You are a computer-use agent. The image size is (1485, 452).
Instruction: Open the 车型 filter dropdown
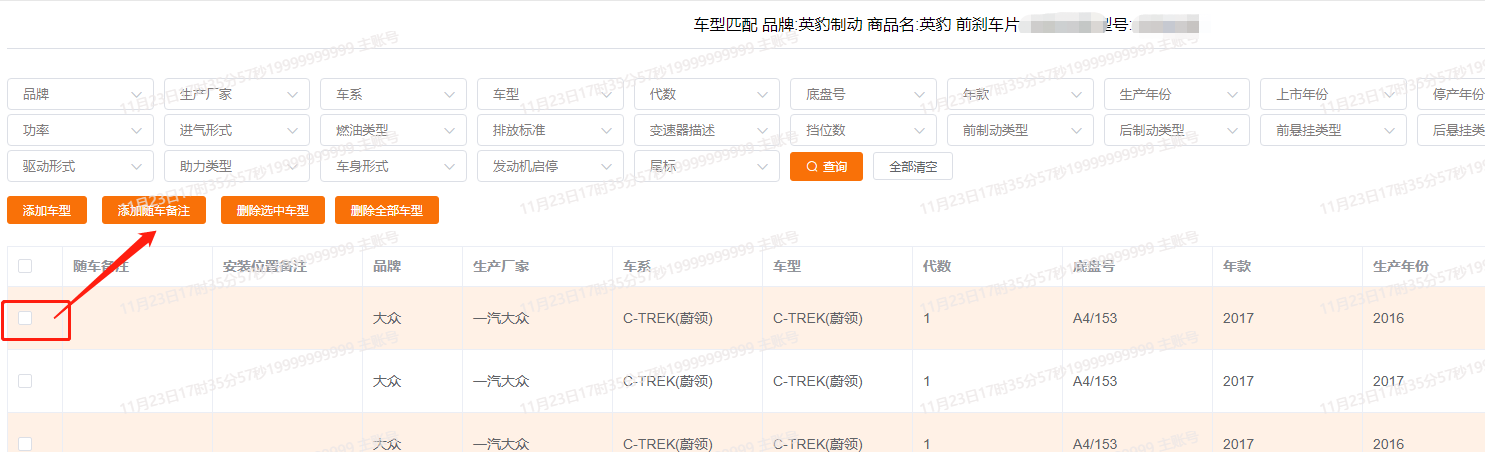550,94
